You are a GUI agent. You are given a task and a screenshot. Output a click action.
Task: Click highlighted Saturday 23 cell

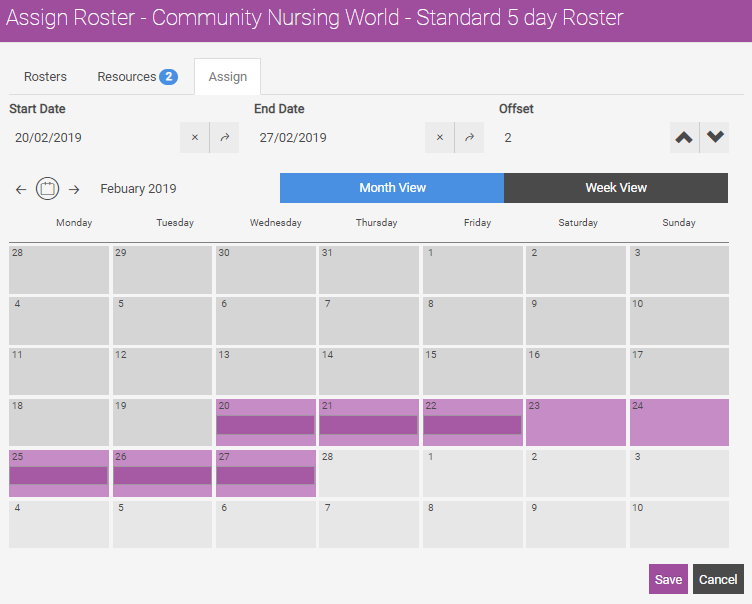click(x=576, y=422)
